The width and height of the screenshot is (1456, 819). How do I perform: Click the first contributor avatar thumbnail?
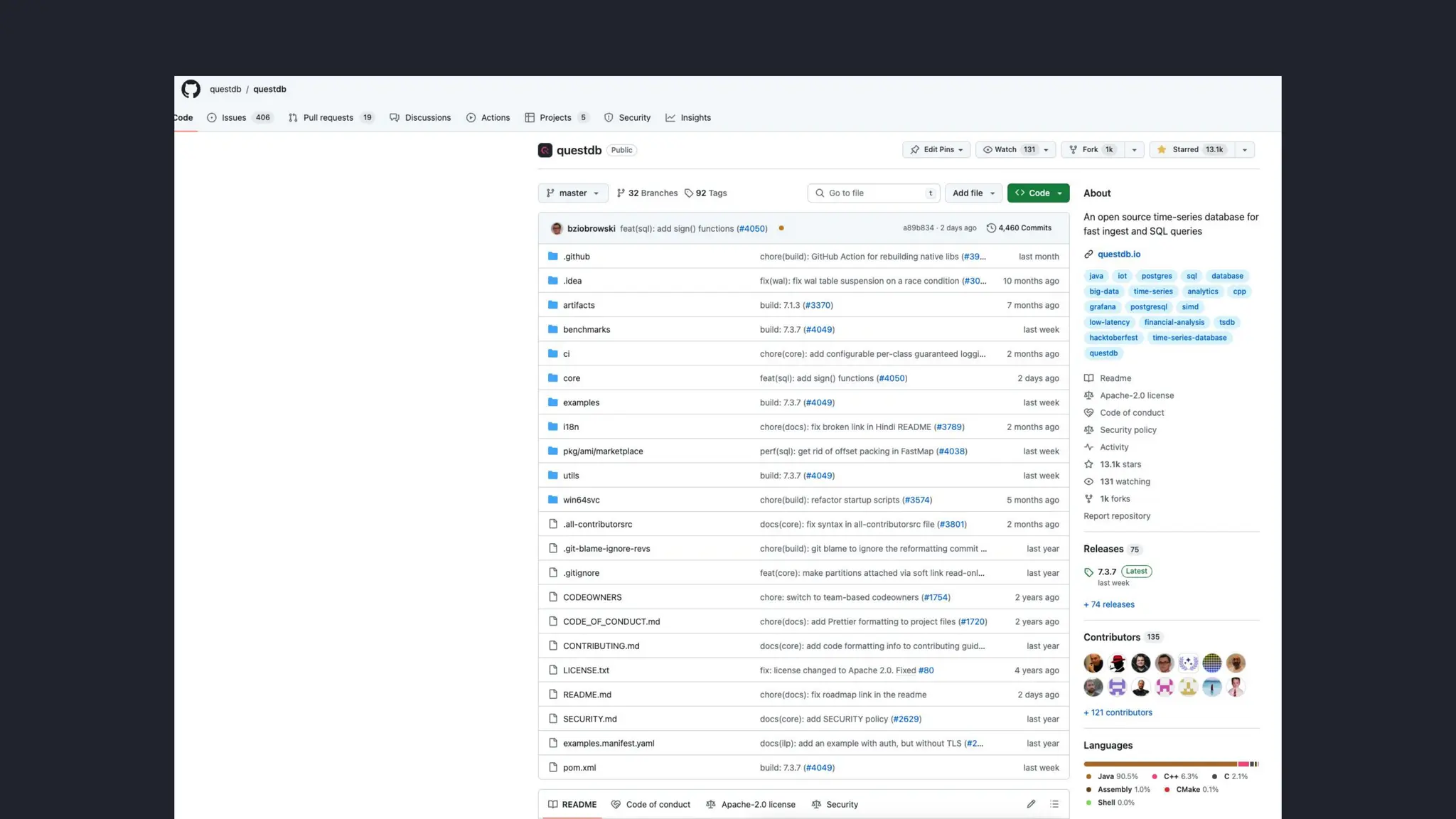pyautogui.click(x=1093, y=663)
